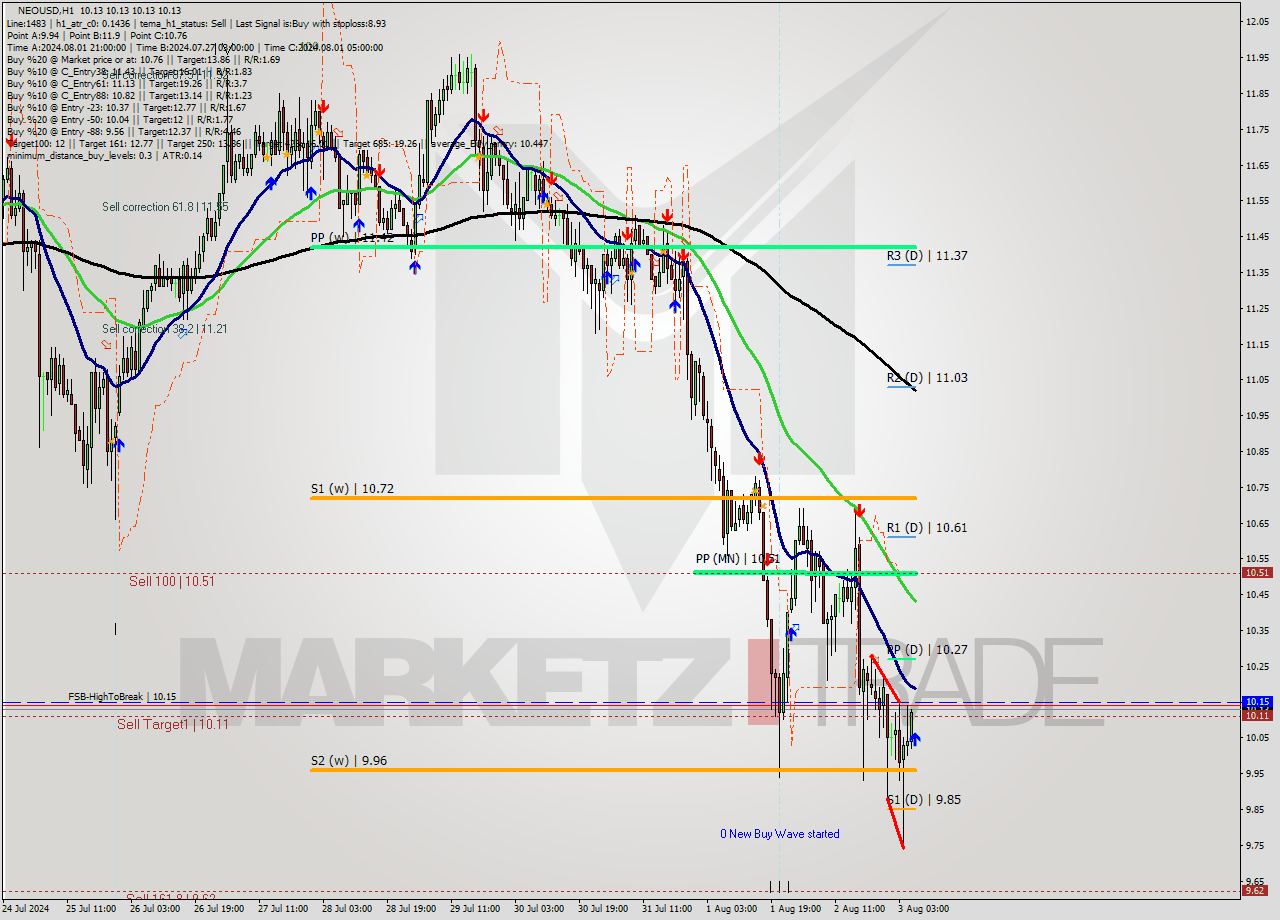Click the '24 Jul 2024' date label
Viewport: 1280px width, 920px height.
(x=26, y=909)
